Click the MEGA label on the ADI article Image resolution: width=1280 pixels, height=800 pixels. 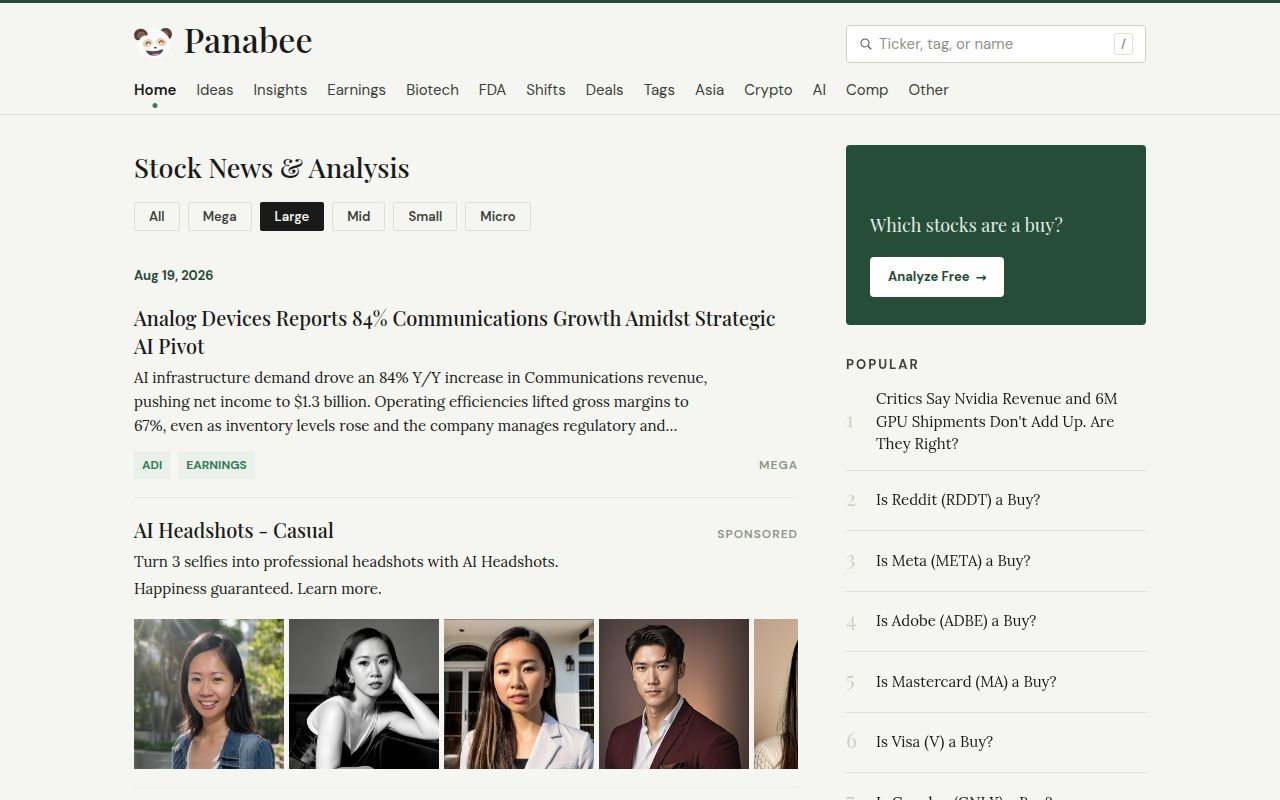[x=778, y=465]
